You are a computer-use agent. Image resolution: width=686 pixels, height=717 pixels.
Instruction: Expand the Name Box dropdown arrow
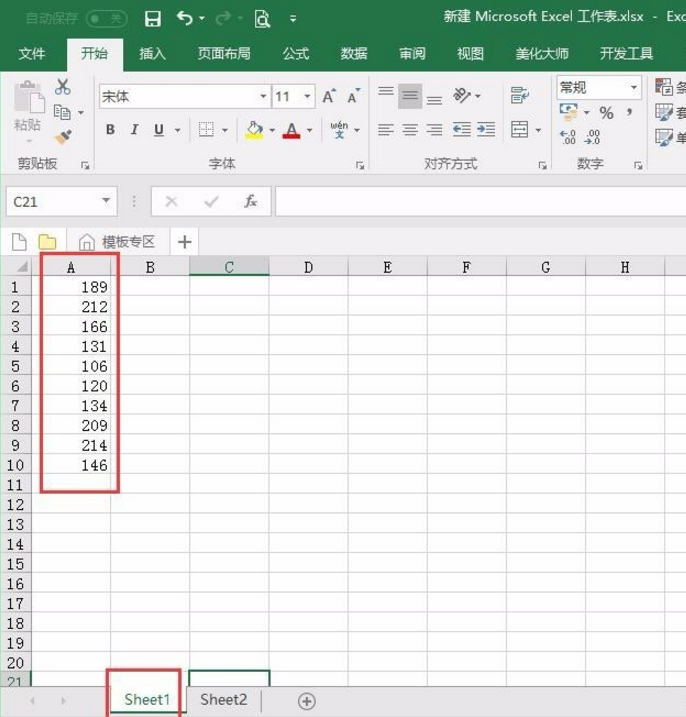click(x=106, y=201)
